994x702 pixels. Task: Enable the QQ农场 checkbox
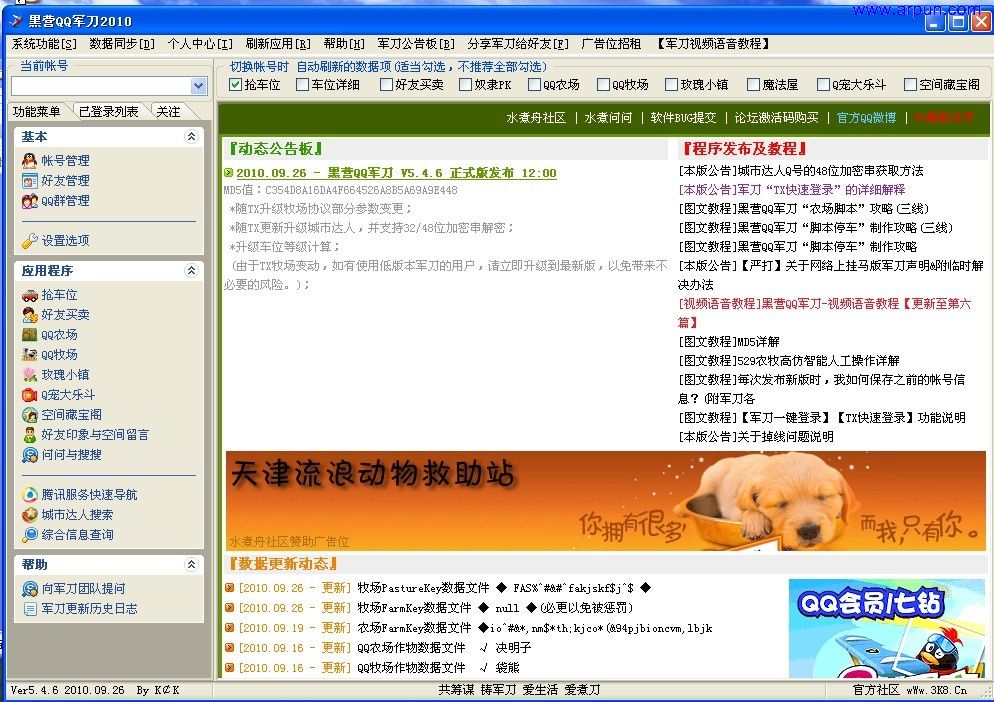point(534,84)
